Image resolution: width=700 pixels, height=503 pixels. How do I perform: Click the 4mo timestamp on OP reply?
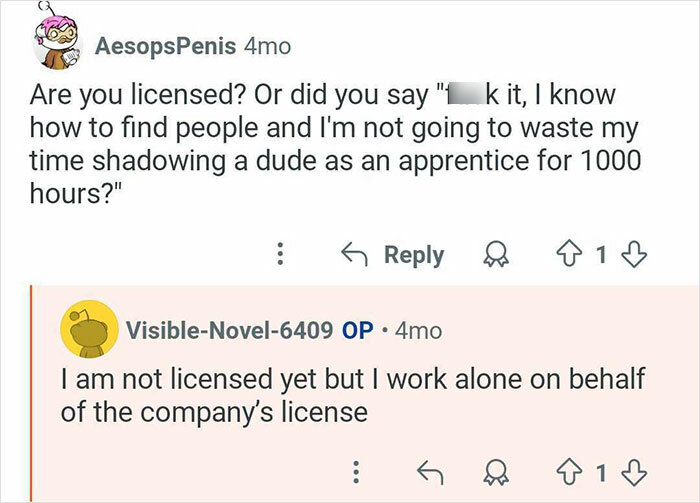click(419, 329)
